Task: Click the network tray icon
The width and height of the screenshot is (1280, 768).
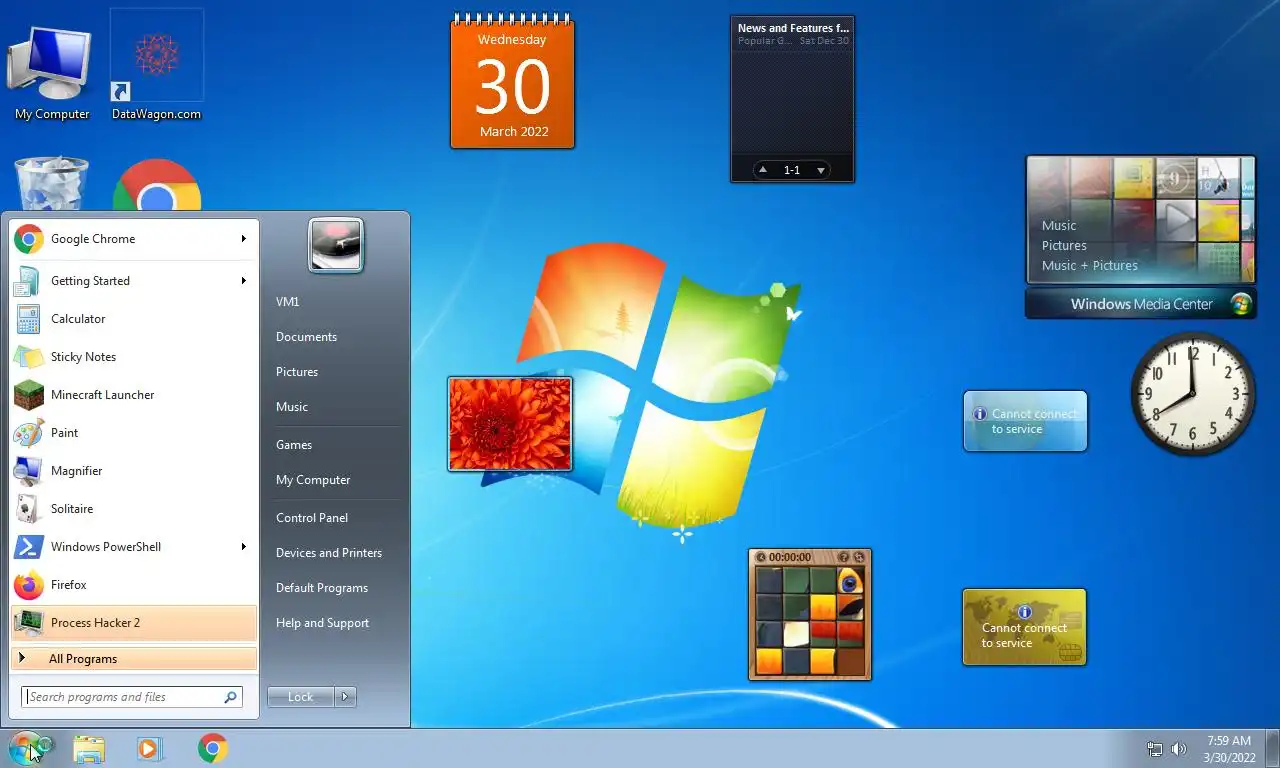Action: pyautogui.click(x=1154, y=749)
